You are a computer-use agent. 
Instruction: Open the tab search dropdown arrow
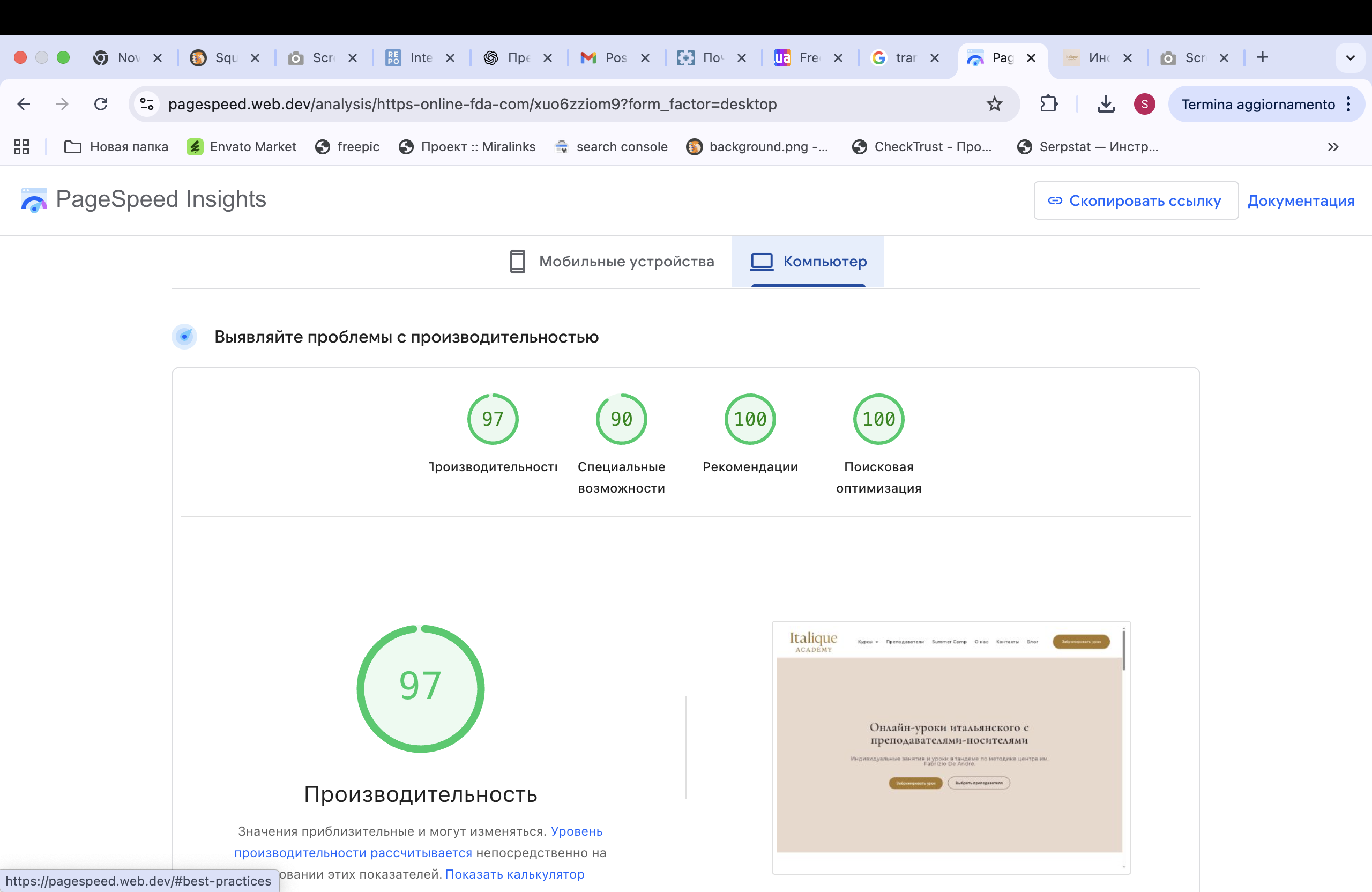1350,58
